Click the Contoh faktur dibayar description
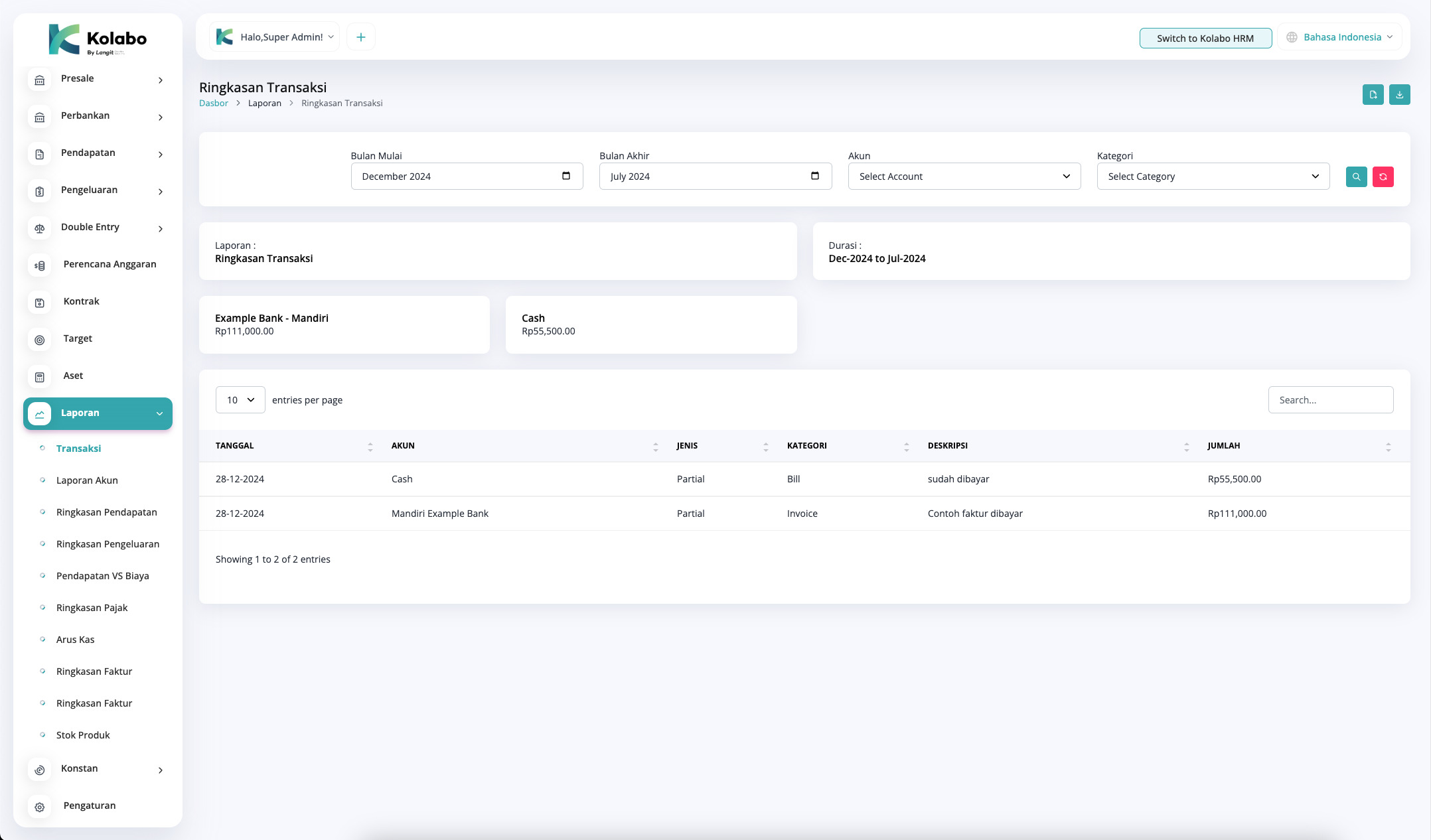Image resolution: width=1431 pixels, height=840 pixels. (975, 514)
